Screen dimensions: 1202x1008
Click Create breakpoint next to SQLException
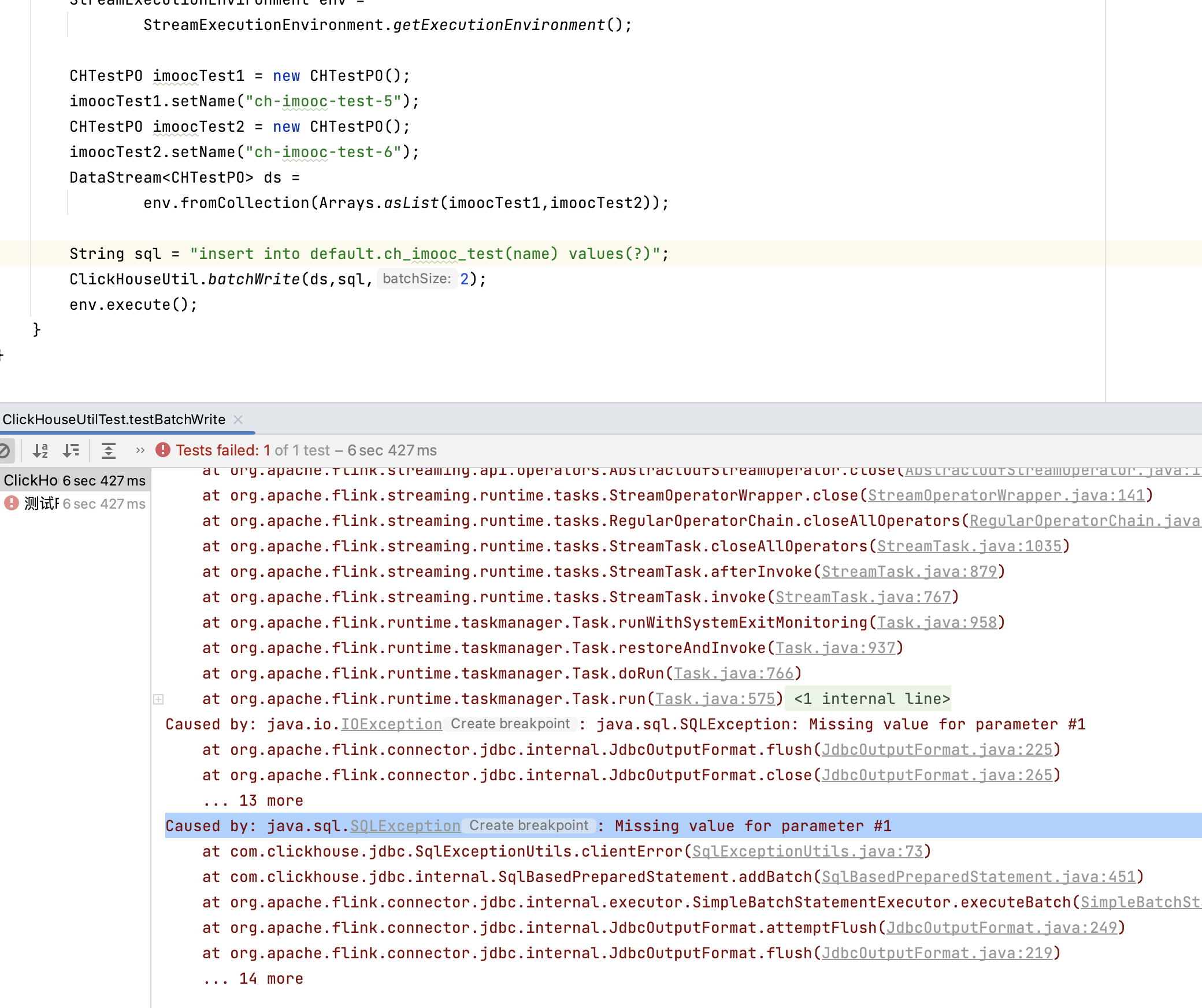529,825
